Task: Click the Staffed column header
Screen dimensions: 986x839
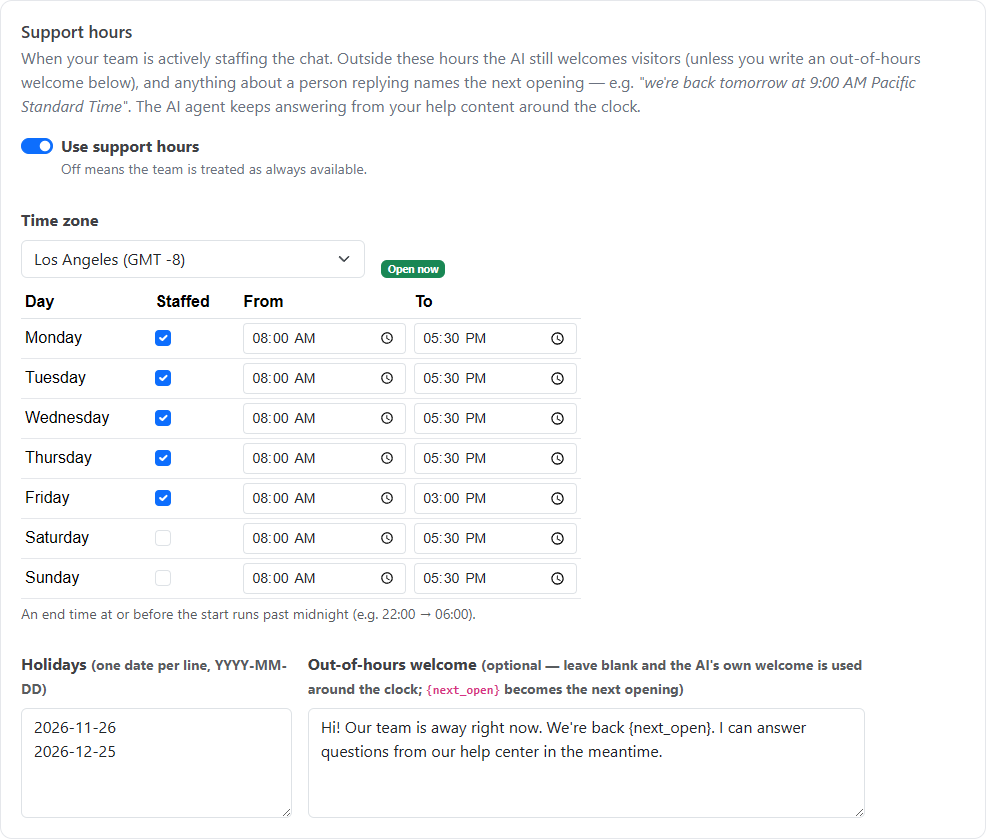Action: click(x=183, y=301)
